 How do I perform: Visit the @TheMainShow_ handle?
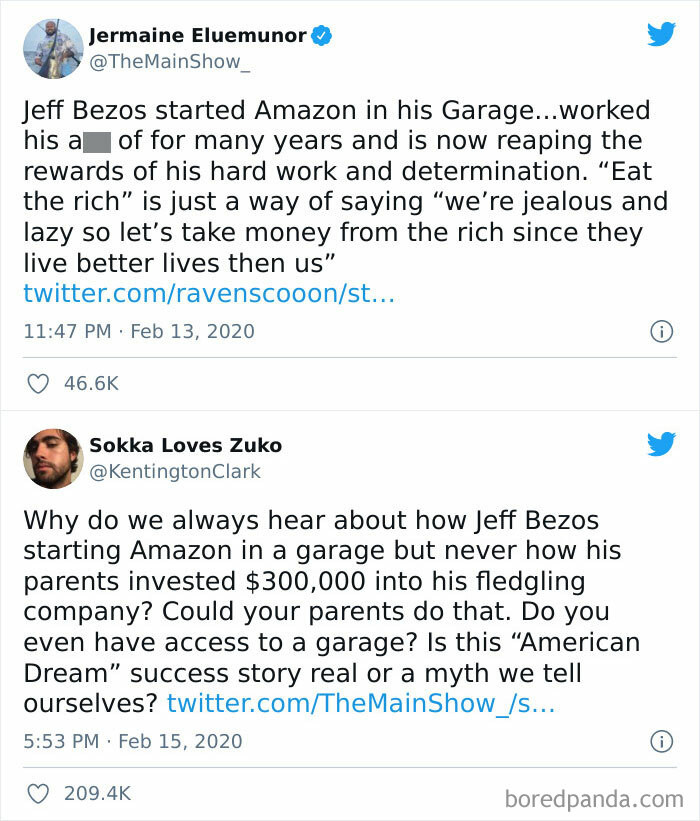[165, 61]
